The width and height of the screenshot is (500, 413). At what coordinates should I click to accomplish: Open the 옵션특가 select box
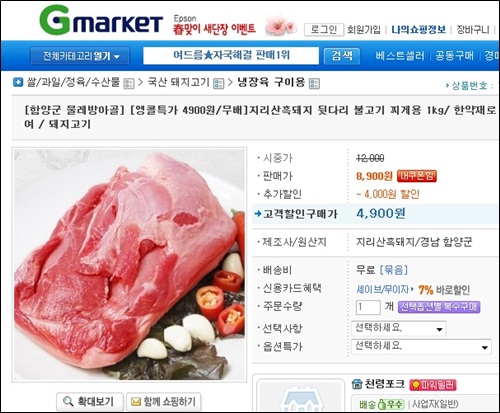421,347
